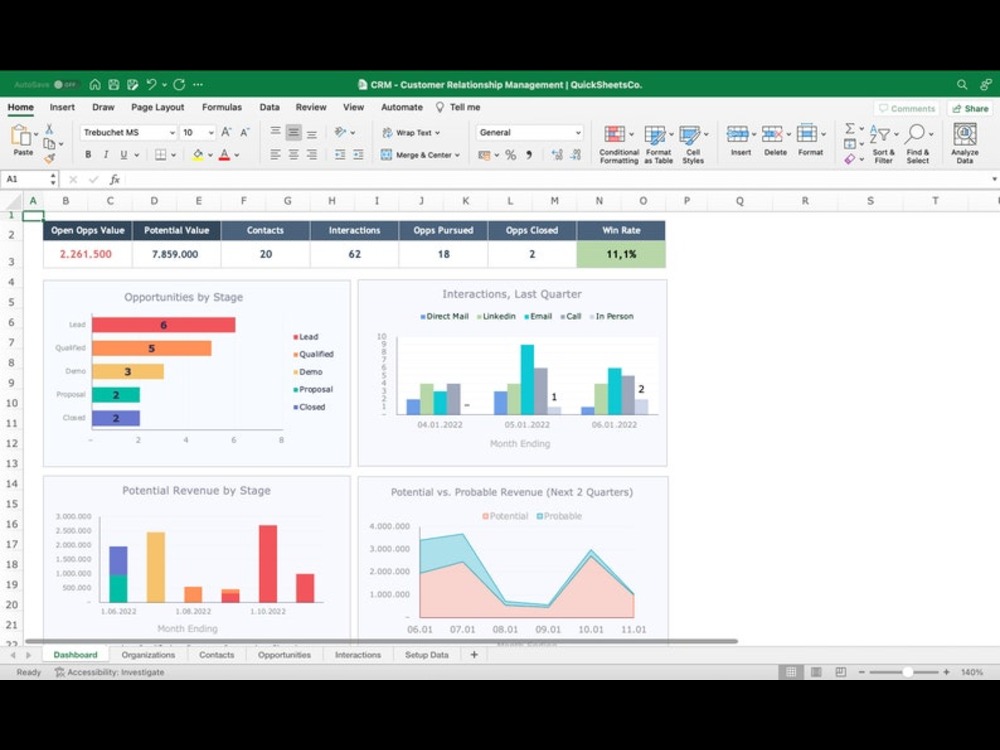
Task: Open the Comments button
Action: 906,108
